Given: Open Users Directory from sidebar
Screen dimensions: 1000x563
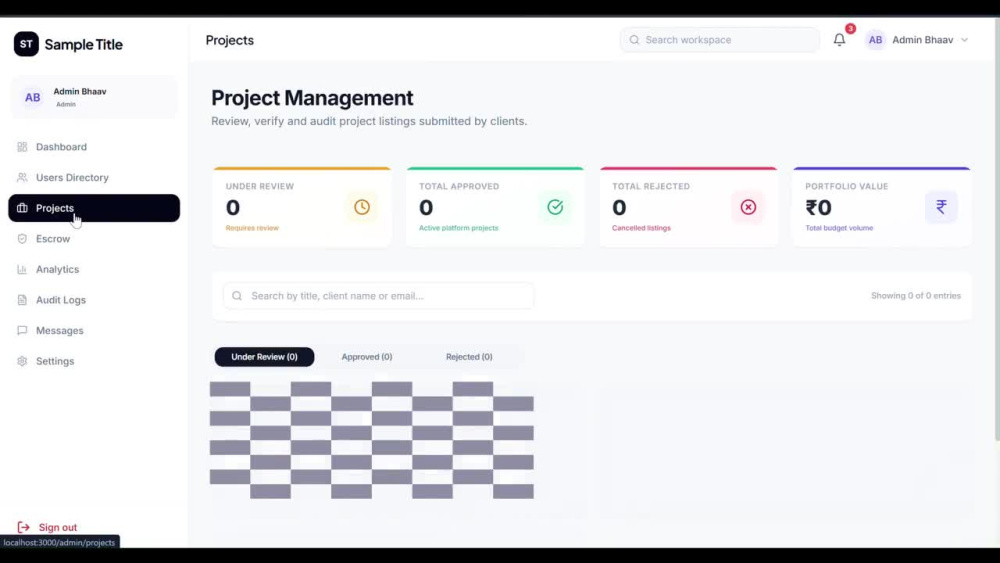Looking at the screenshot, I should click(94, 177).
